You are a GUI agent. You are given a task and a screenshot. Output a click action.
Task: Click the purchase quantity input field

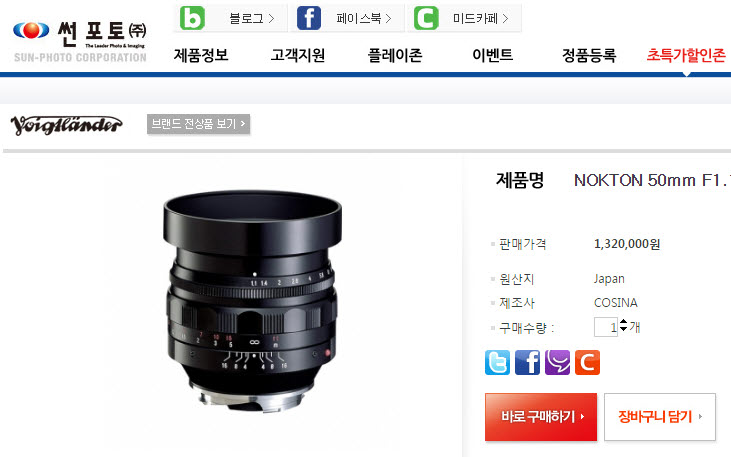click(x=606, y=327)
